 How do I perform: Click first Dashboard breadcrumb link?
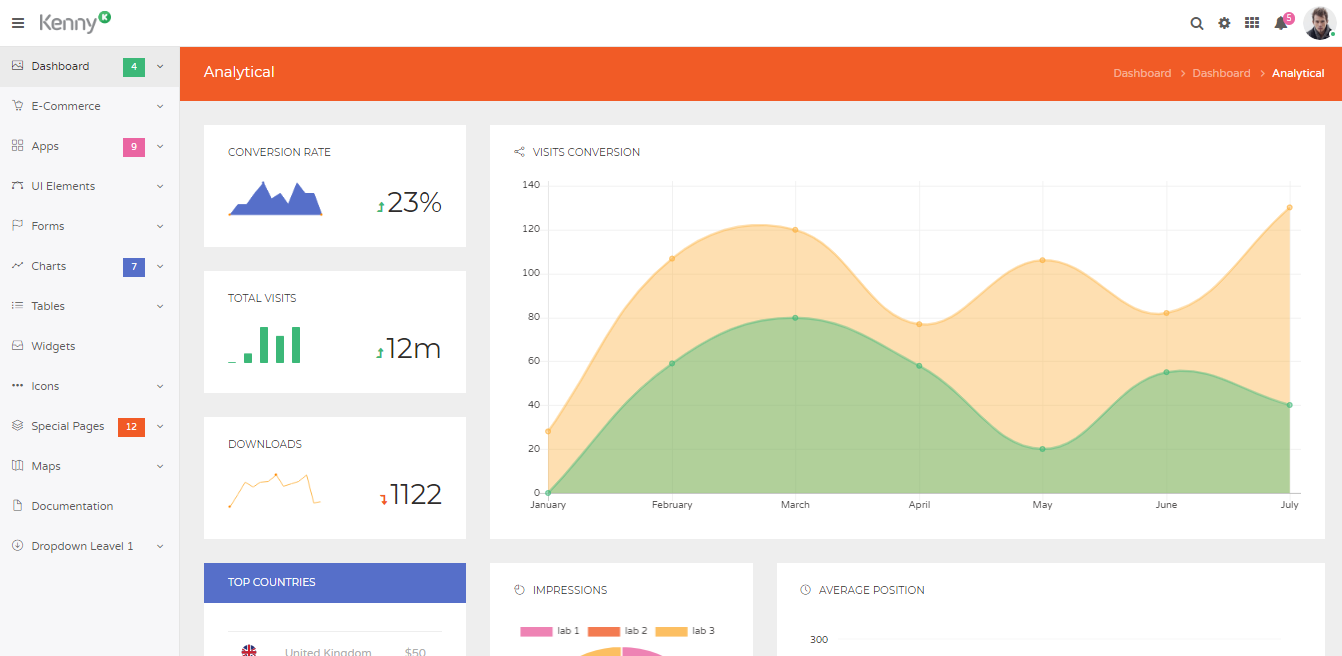[x=1142, y=73]
